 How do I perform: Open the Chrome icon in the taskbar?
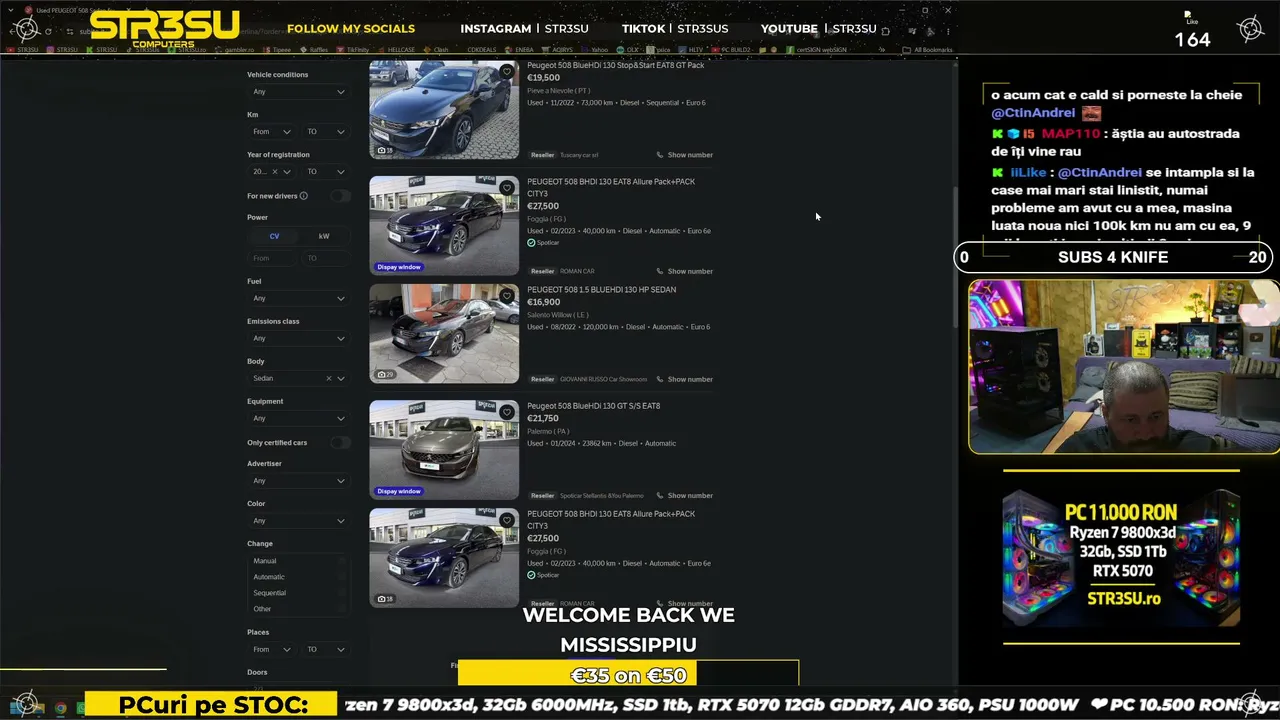coord(61,708)
